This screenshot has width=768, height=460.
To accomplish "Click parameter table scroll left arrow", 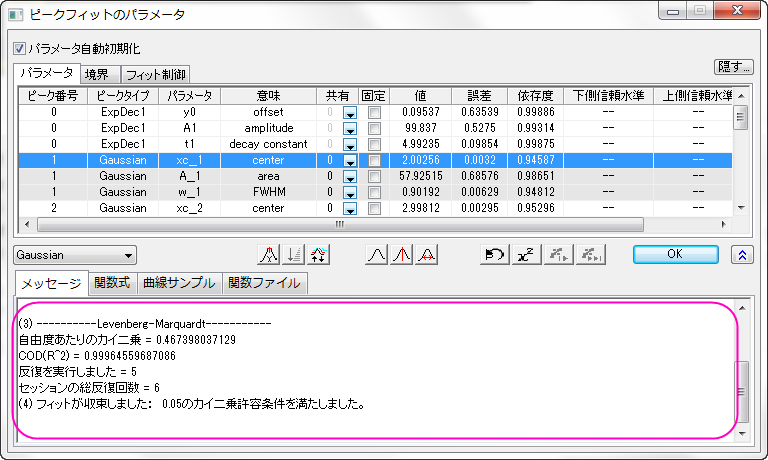I will (26, 224).
